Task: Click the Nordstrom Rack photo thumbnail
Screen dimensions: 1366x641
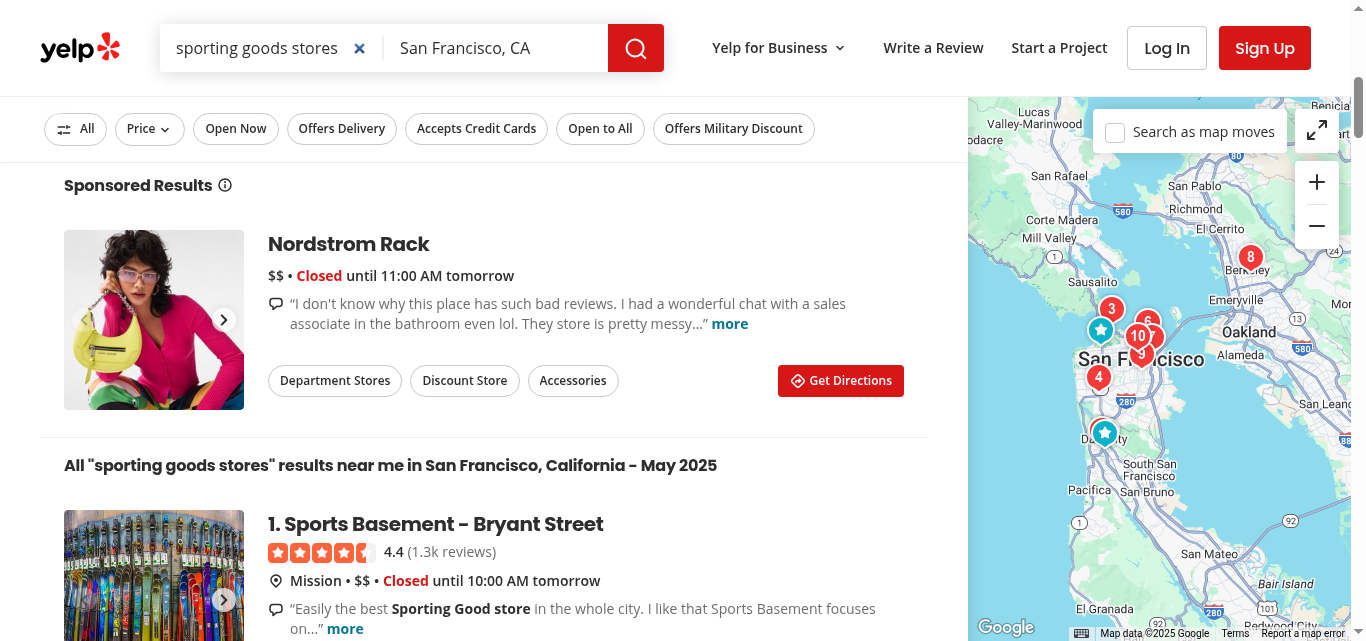Action: (154, 320)
